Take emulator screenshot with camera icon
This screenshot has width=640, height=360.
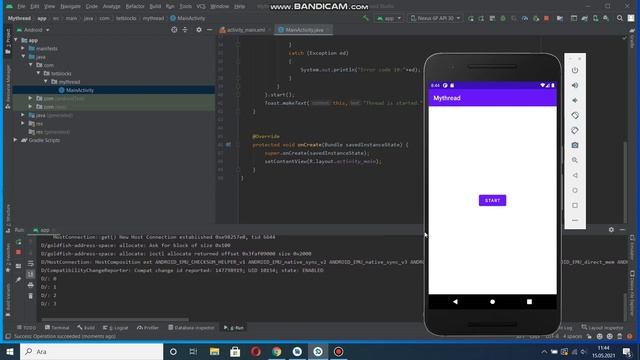click(x=575, y=145)
